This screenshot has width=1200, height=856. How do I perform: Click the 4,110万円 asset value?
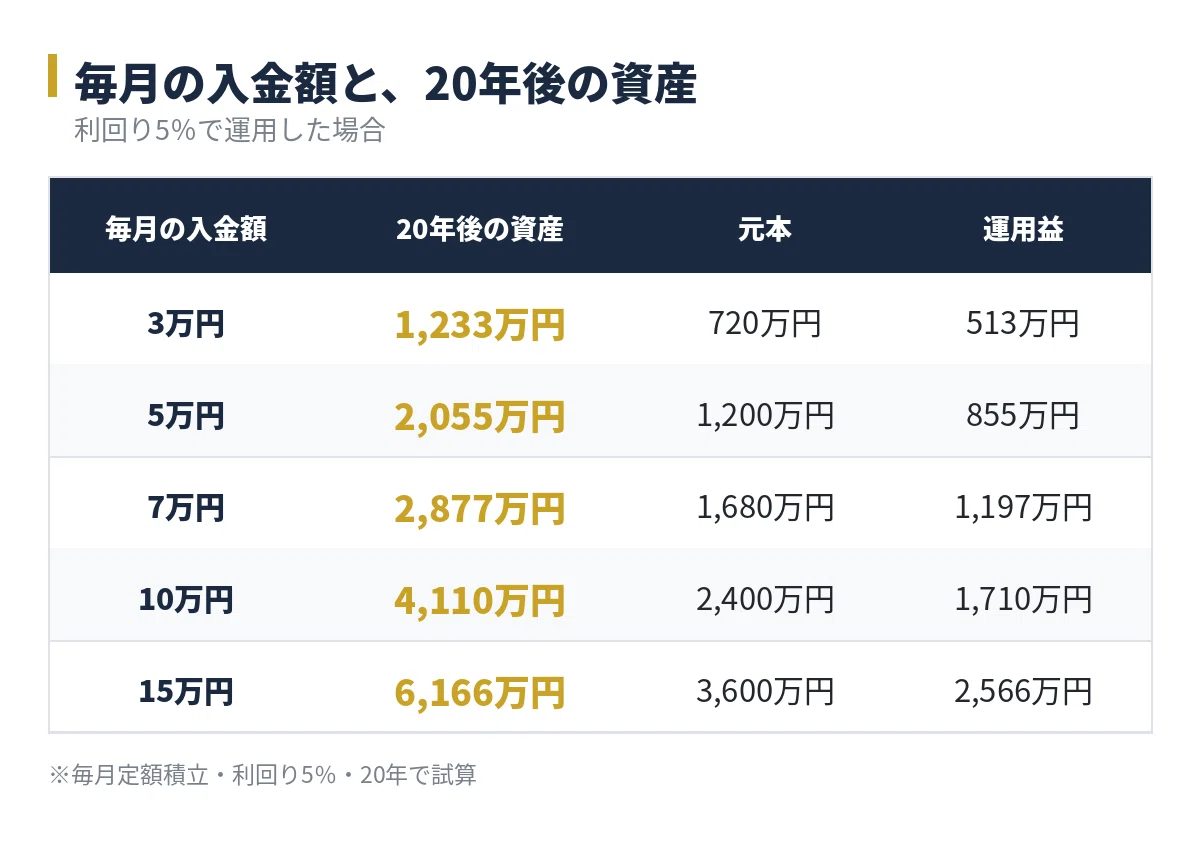(x=480, y=601)
